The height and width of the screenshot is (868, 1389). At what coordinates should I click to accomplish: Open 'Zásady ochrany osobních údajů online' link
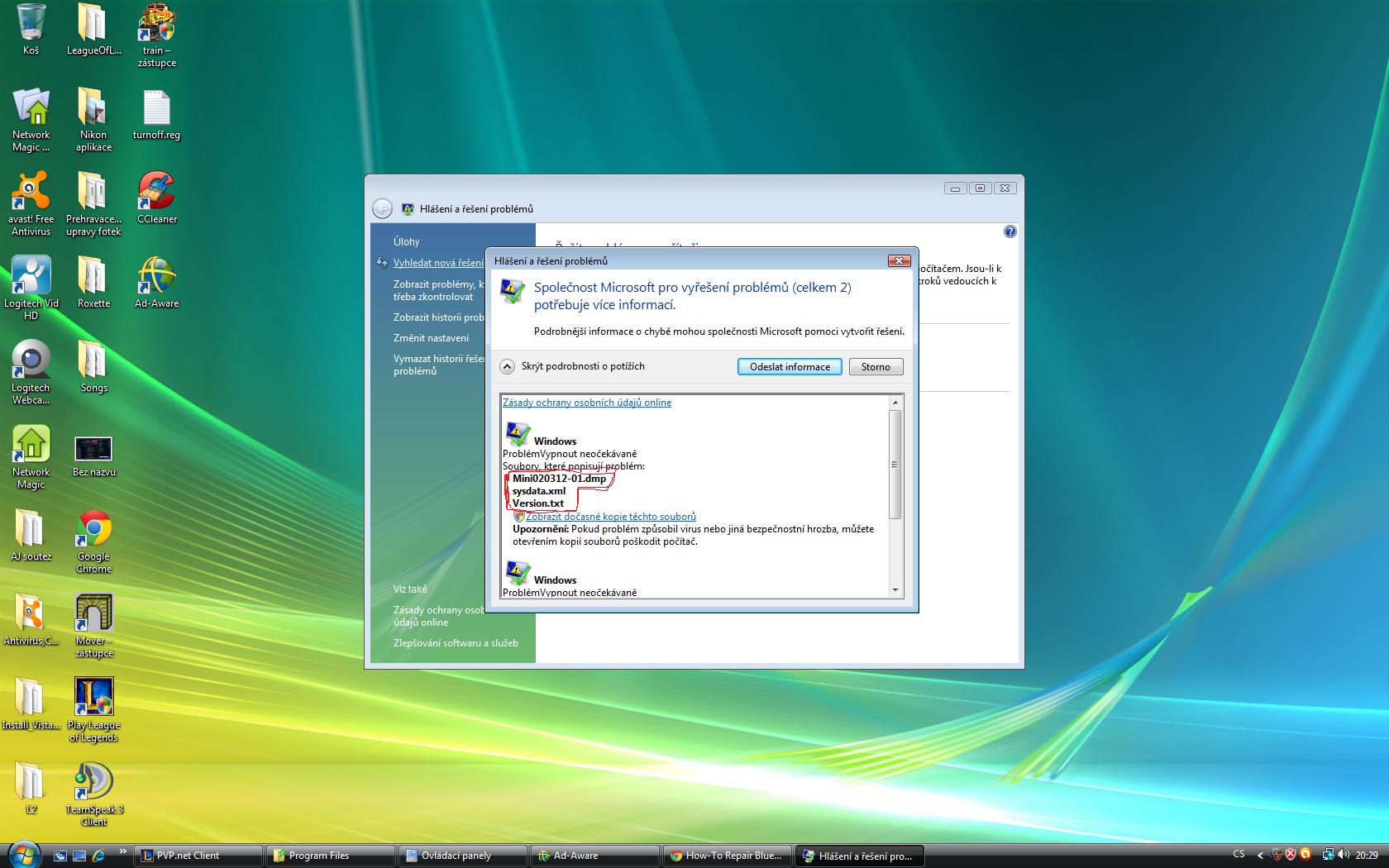[586, 403]
